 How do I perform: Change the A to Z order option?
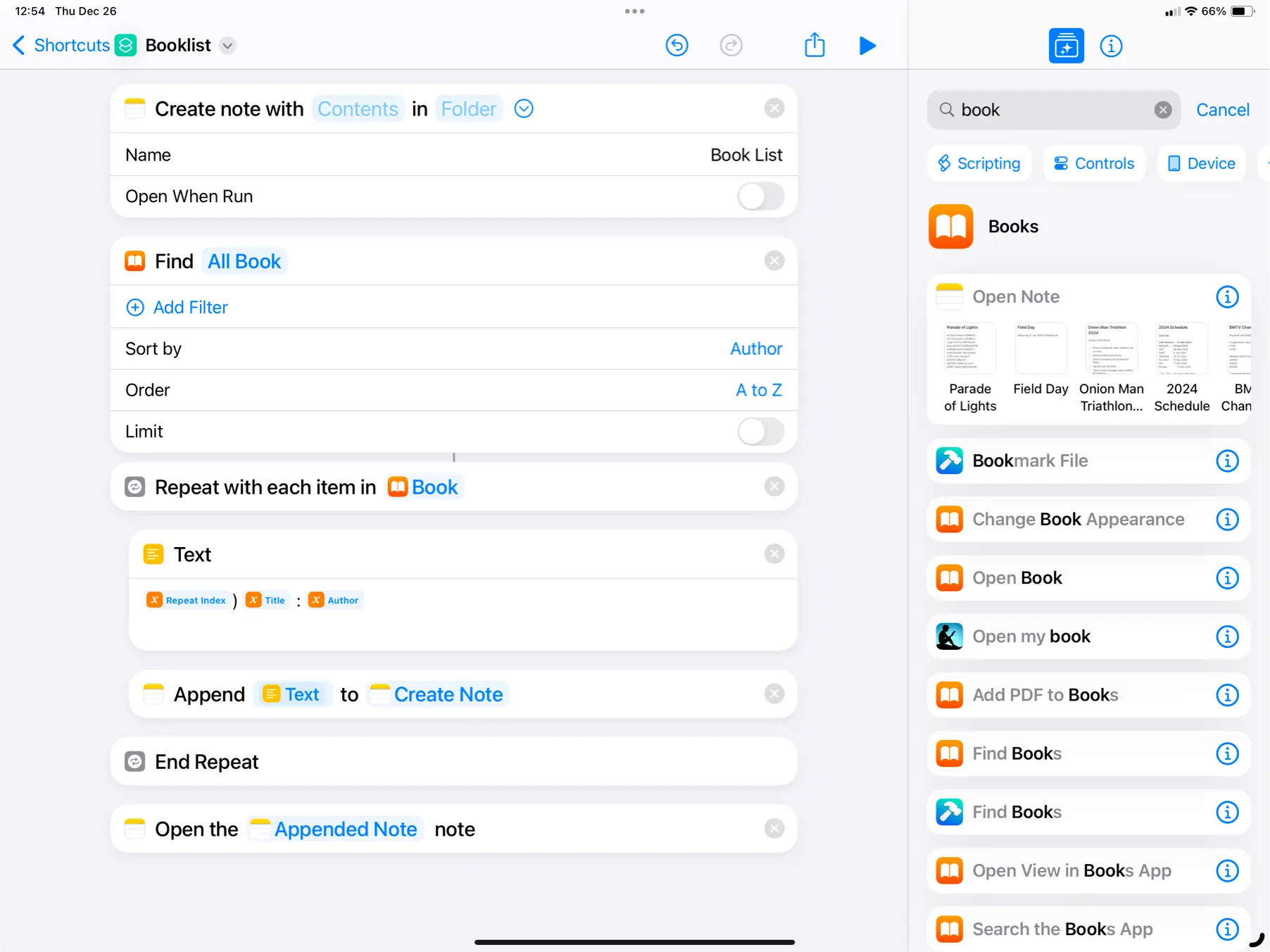[x=758, y=390]
